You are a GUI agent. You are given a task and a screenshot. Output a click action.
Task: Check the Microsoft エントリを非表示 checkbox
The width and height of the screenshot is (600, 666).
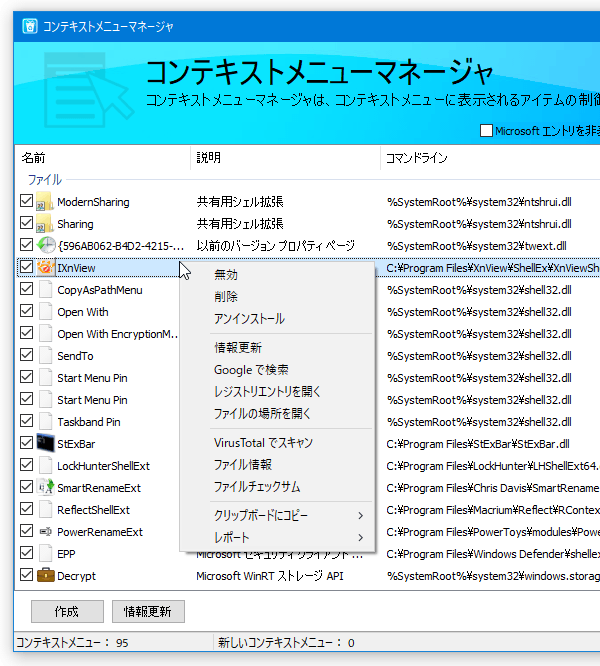(x=486, y=130)
